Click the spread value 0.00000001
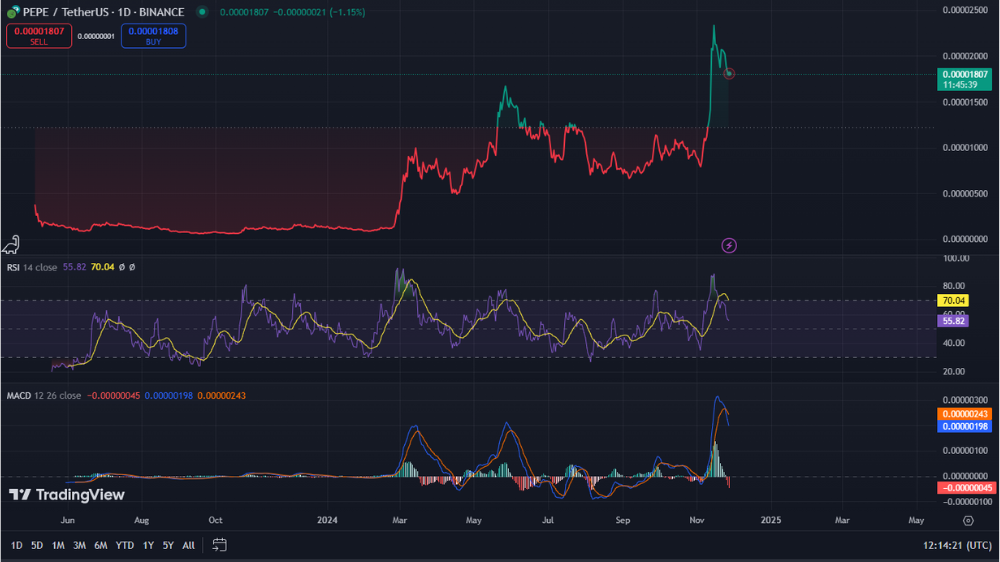 pos(96,36)
